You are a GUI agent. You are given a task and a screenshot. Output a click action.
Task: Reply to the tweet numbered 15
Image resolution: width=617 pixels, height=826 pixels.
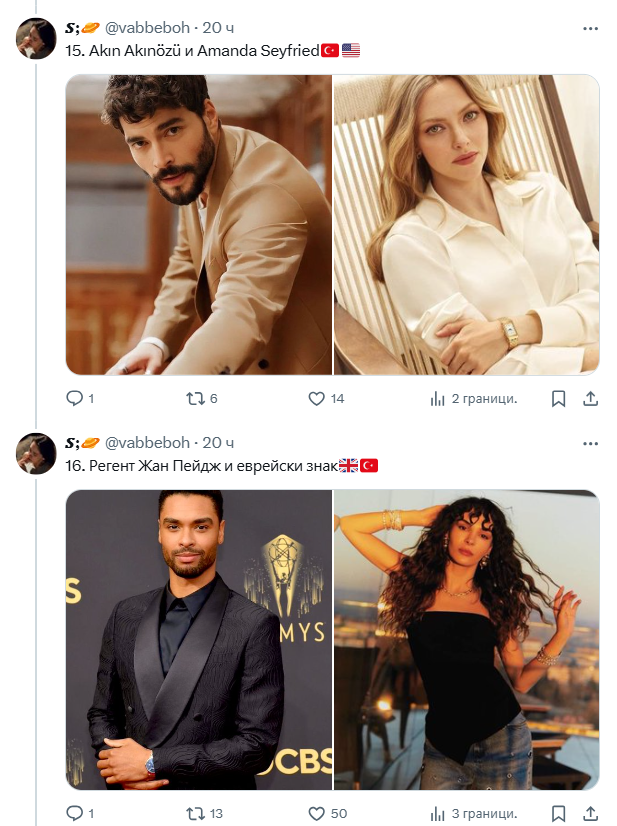click(x=75, y=398)
